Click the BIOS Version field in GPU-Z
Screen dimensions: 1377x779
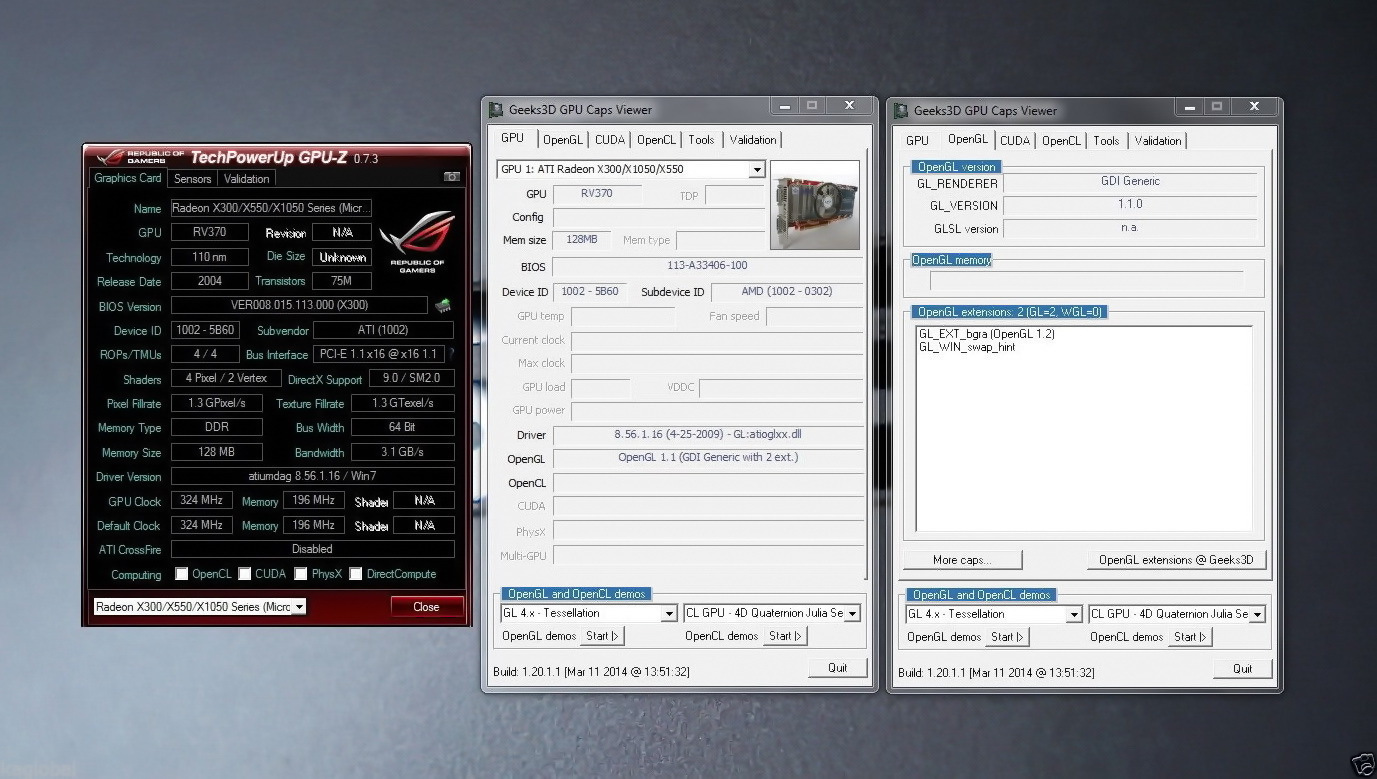coord(299,306)
